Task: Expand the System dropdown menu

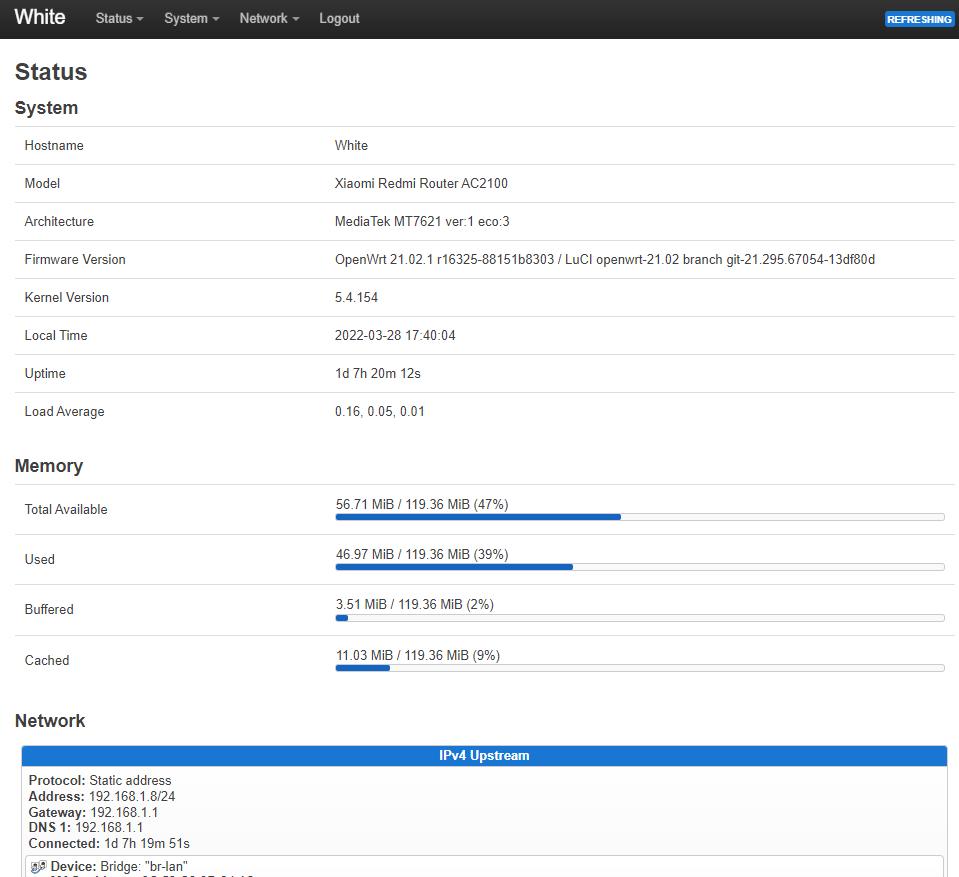Action: (x=191, y=19)
